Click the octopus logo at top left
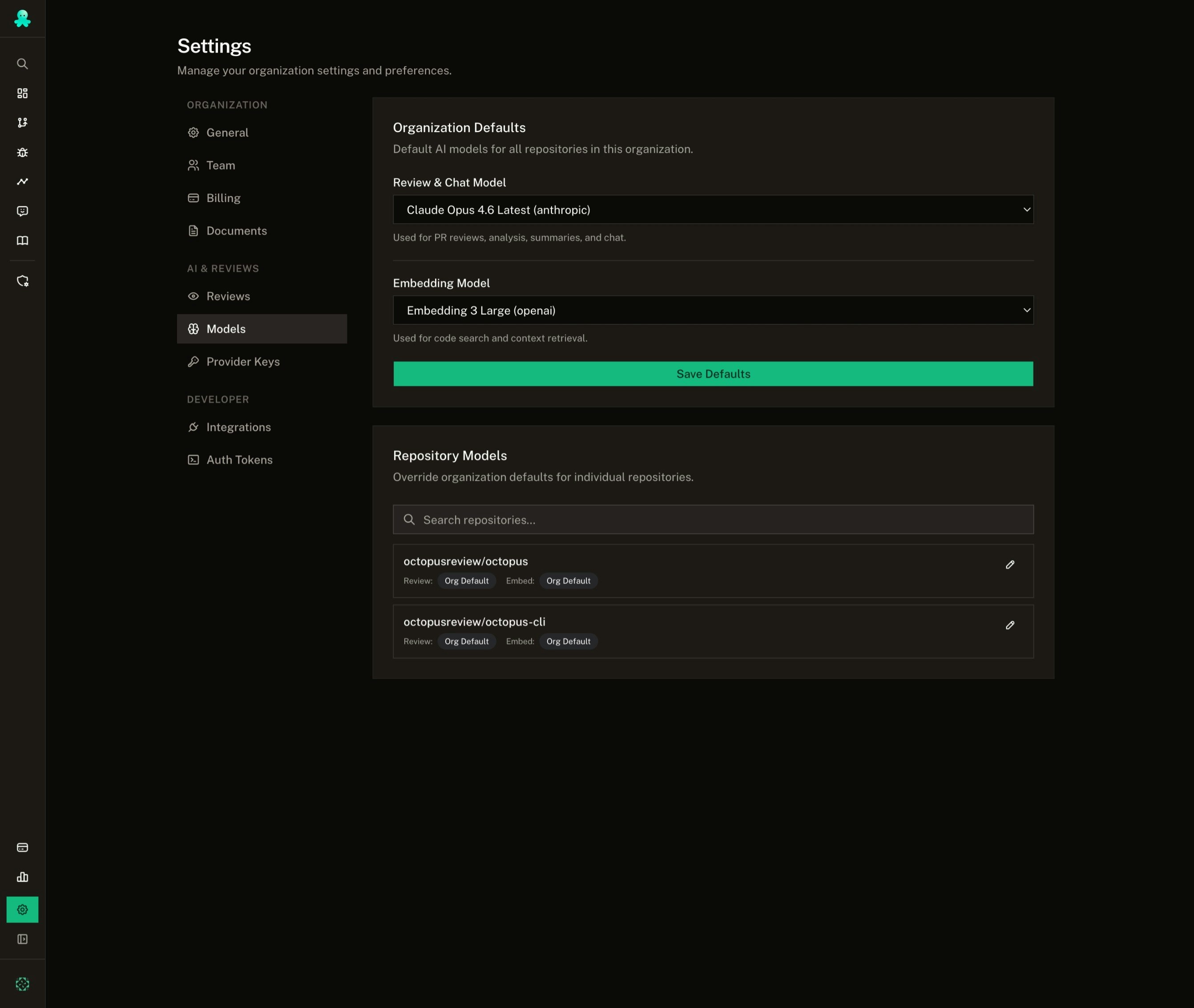 coord(22,19)
